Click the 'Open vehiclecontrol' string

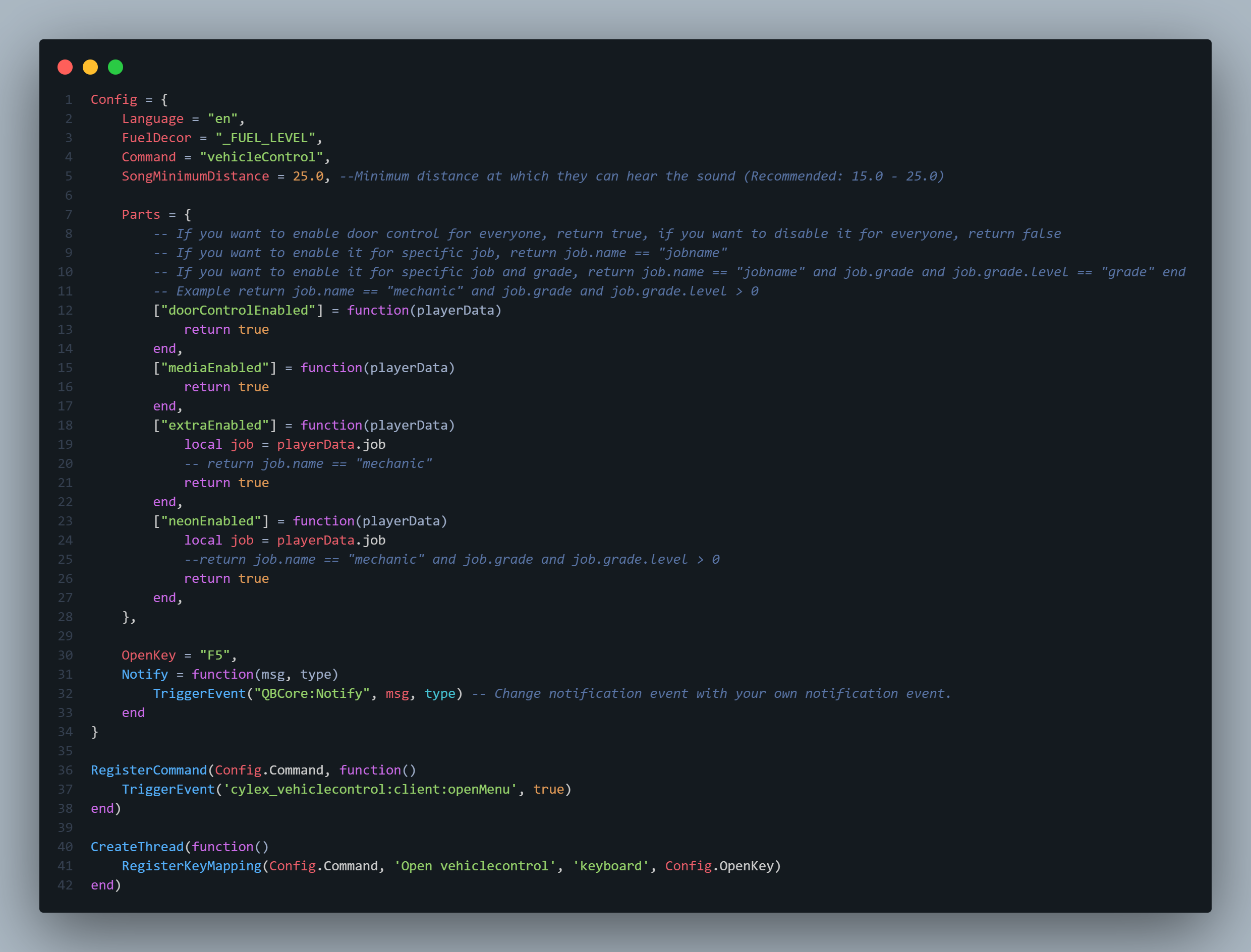pyautogui.click(x=475, y=866)
